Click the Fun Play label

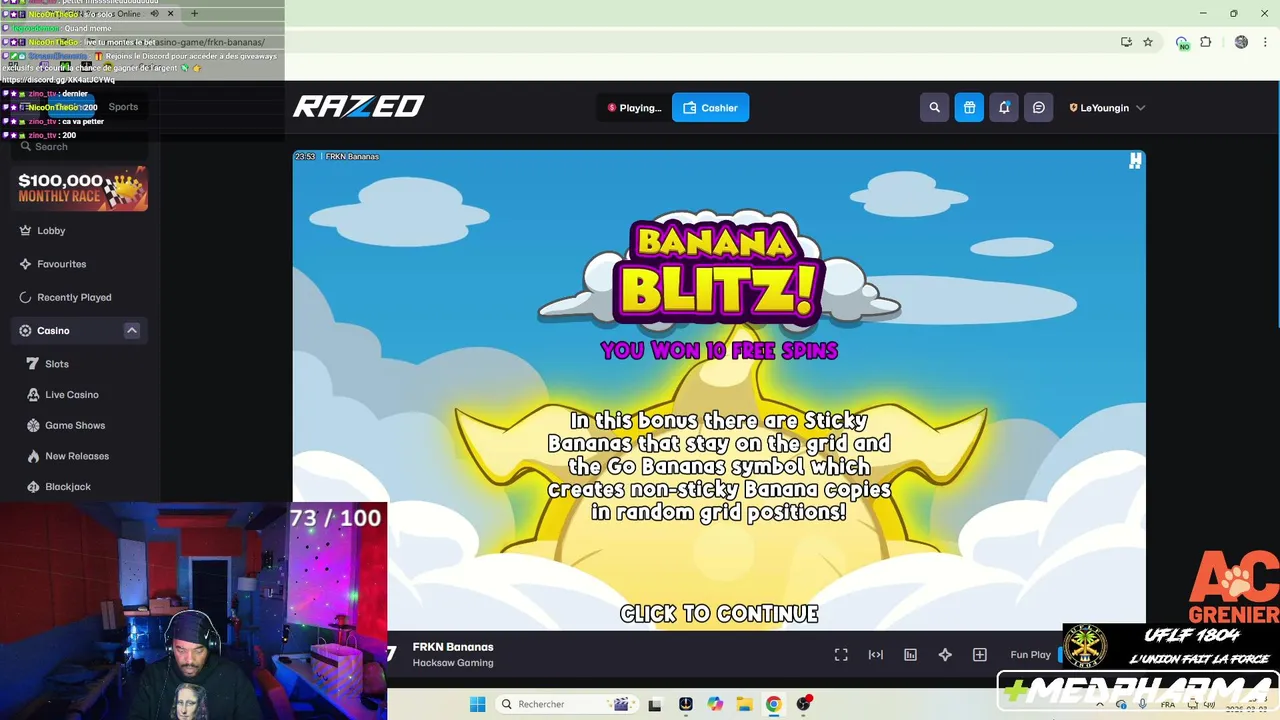(x=1030, y=655)
